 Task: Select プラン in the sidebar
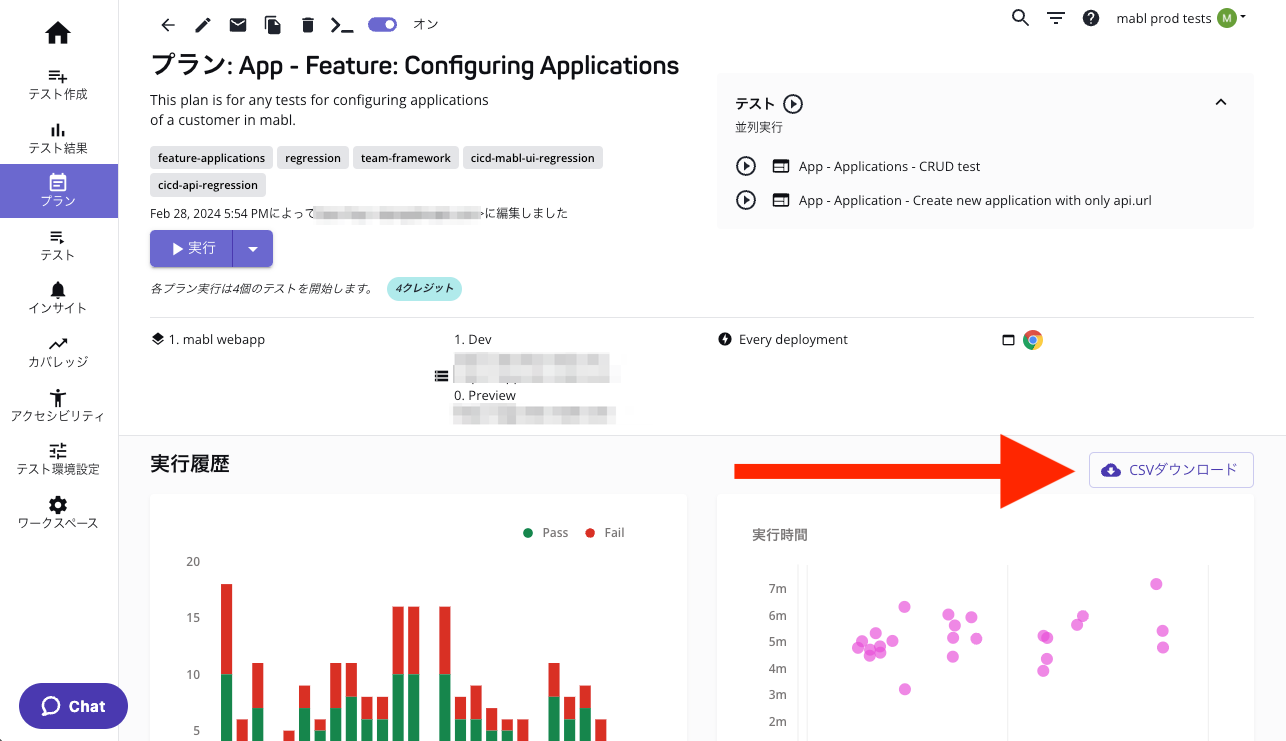tap(58, 191)
